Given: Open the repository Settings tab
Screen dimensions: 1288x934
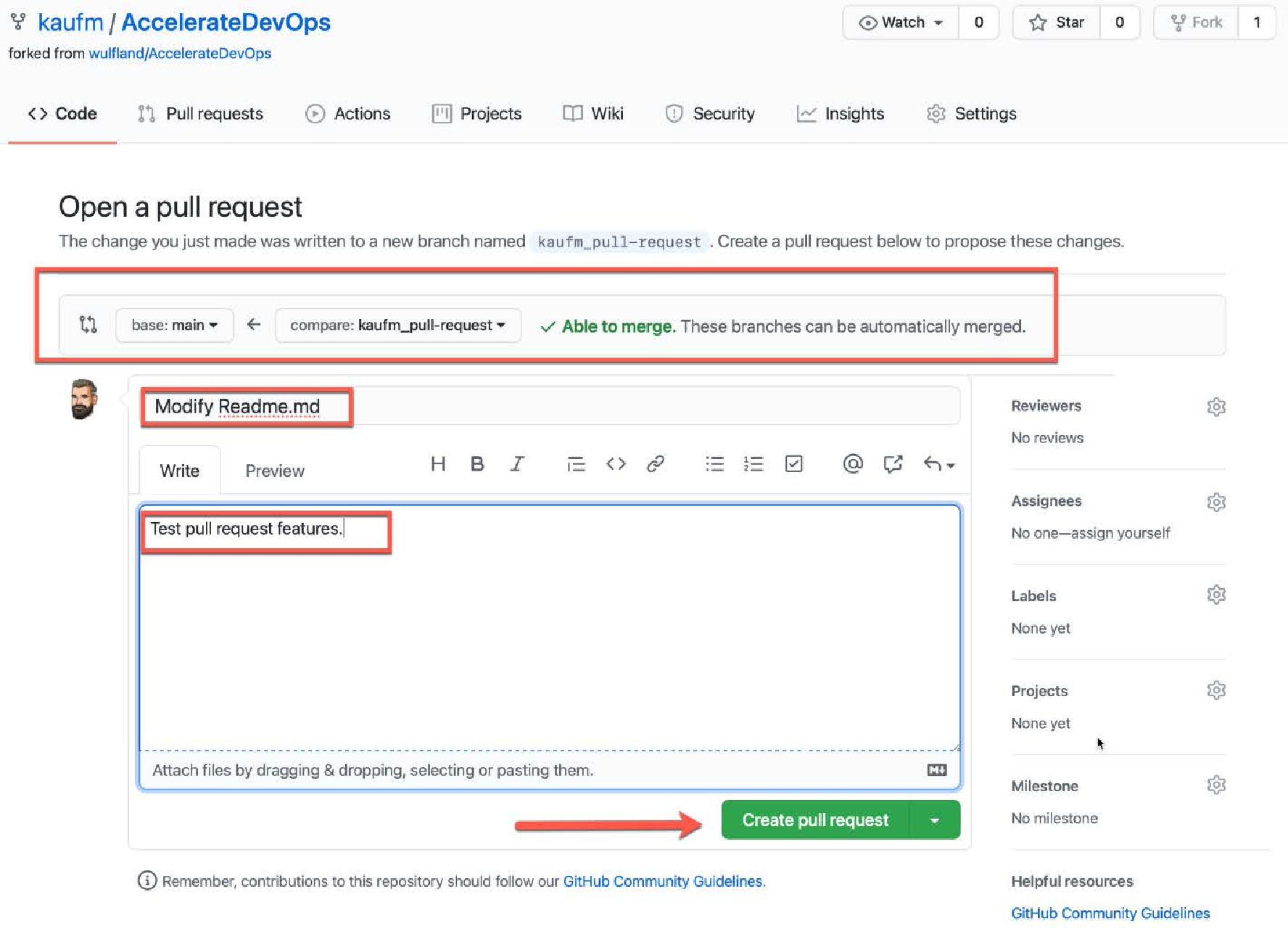Looking at the screenshot, I should [972, 114].
